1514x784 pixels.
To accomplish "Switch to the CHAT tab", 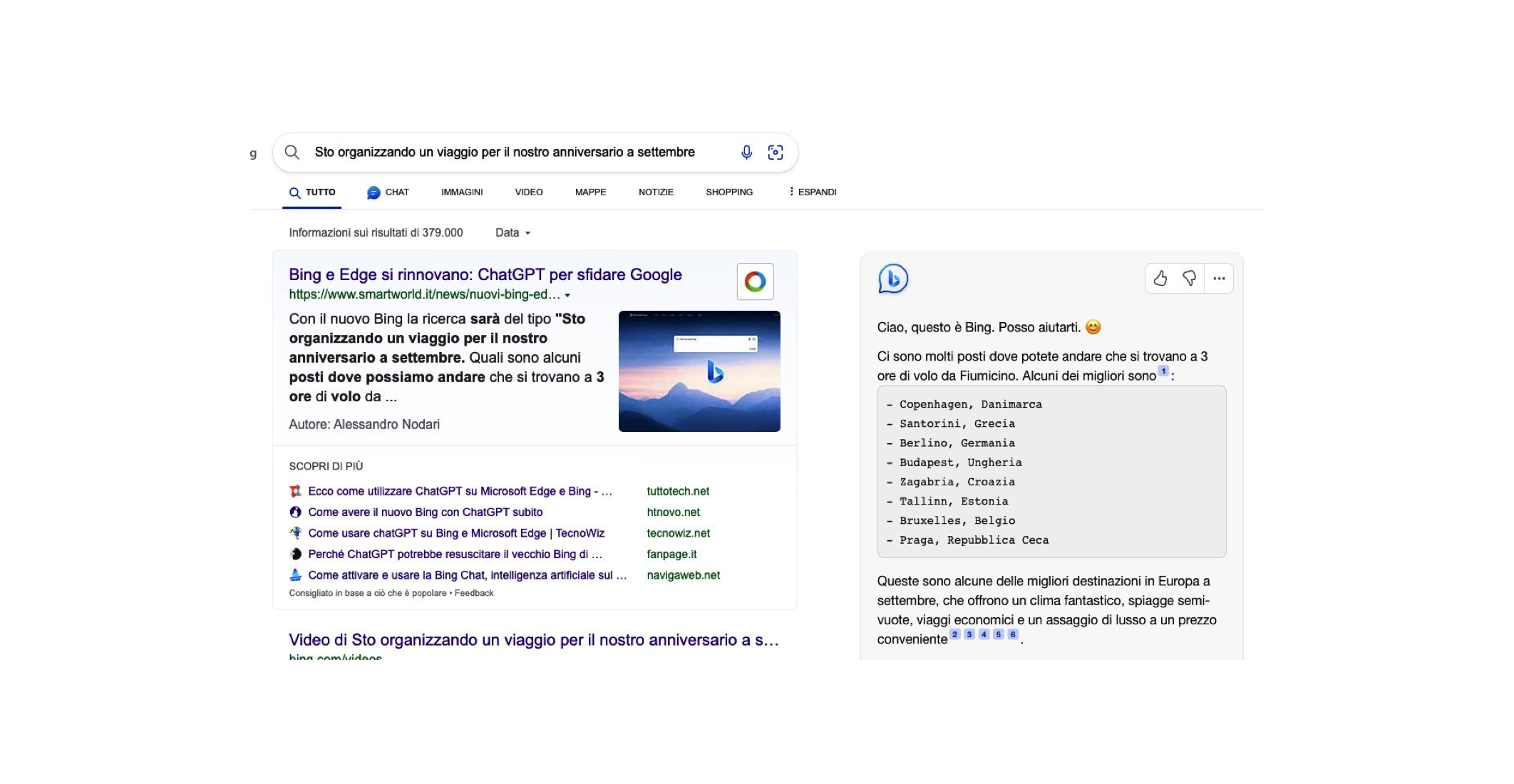I will [388, 192].
